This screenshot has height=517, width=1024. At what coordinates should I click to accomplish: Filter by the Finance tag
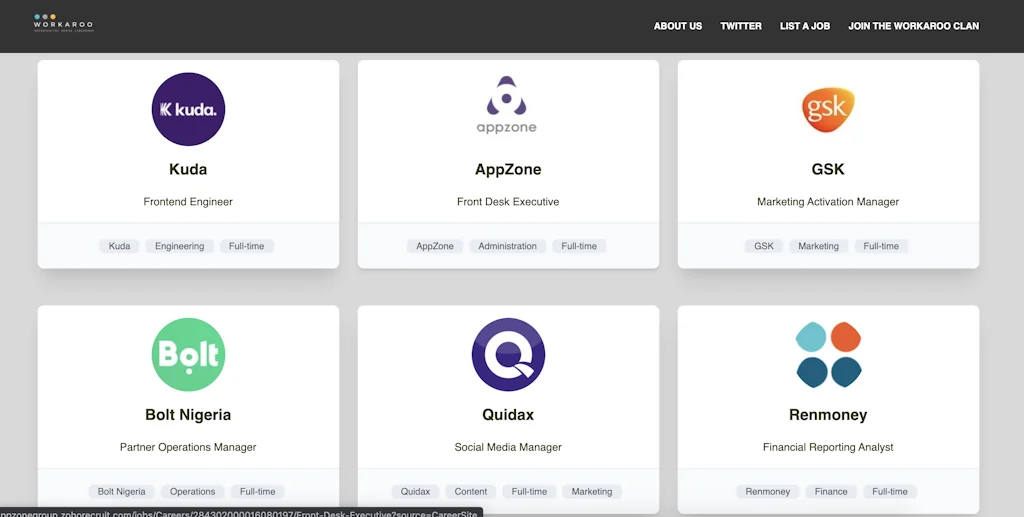click(831, 492)
